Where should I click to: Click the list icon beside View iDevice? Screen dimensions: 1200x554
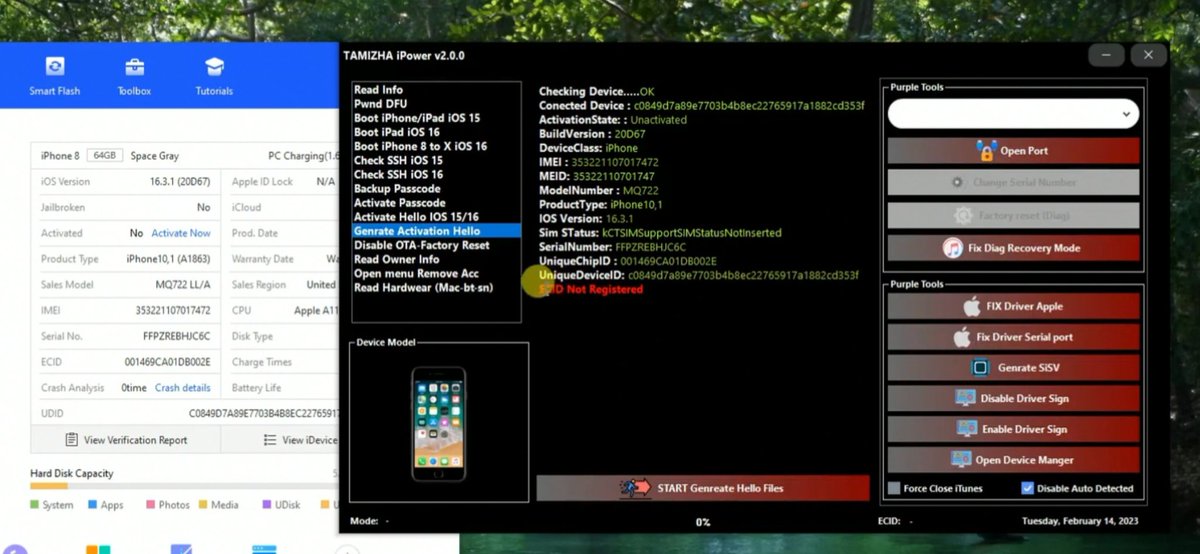(270, 440)
